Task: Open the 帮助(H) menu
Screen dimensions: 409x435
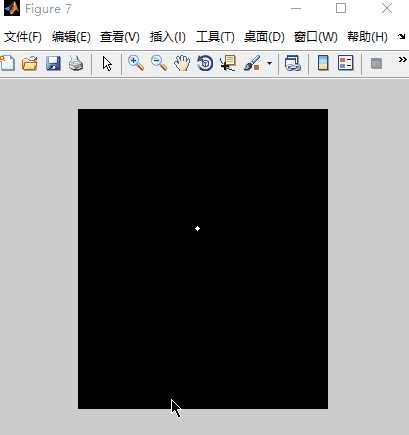Action: tap(367, 37)
